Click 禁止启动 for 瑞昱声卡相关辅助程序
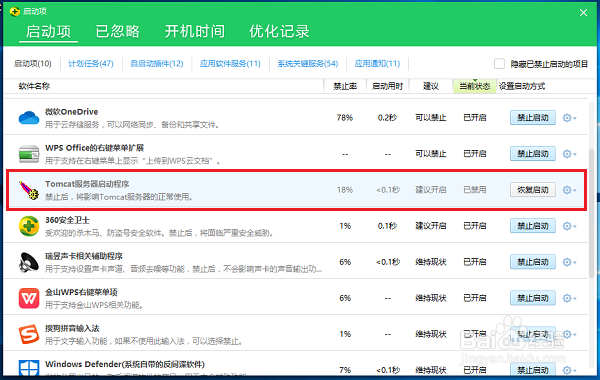Screen dimensions: 600x380 533,262
